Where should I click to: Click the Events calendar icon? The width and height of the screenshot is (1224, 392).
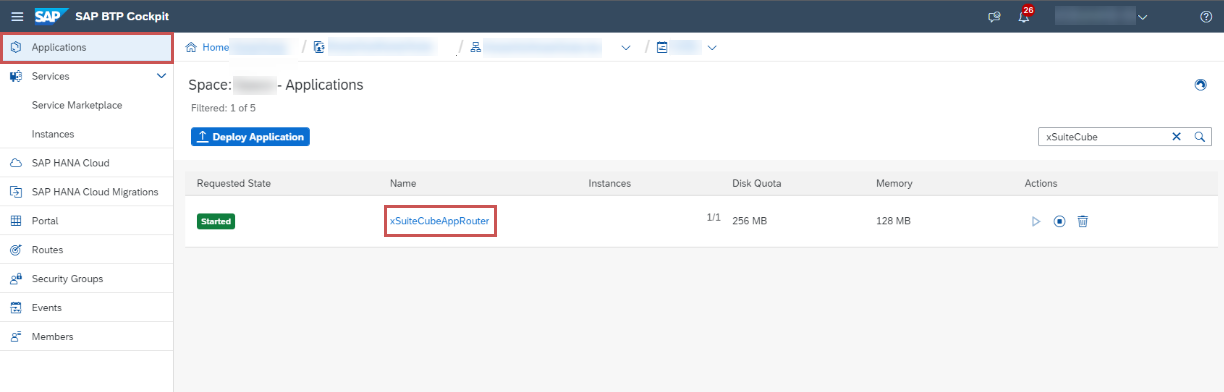click(x=16, y=308)
